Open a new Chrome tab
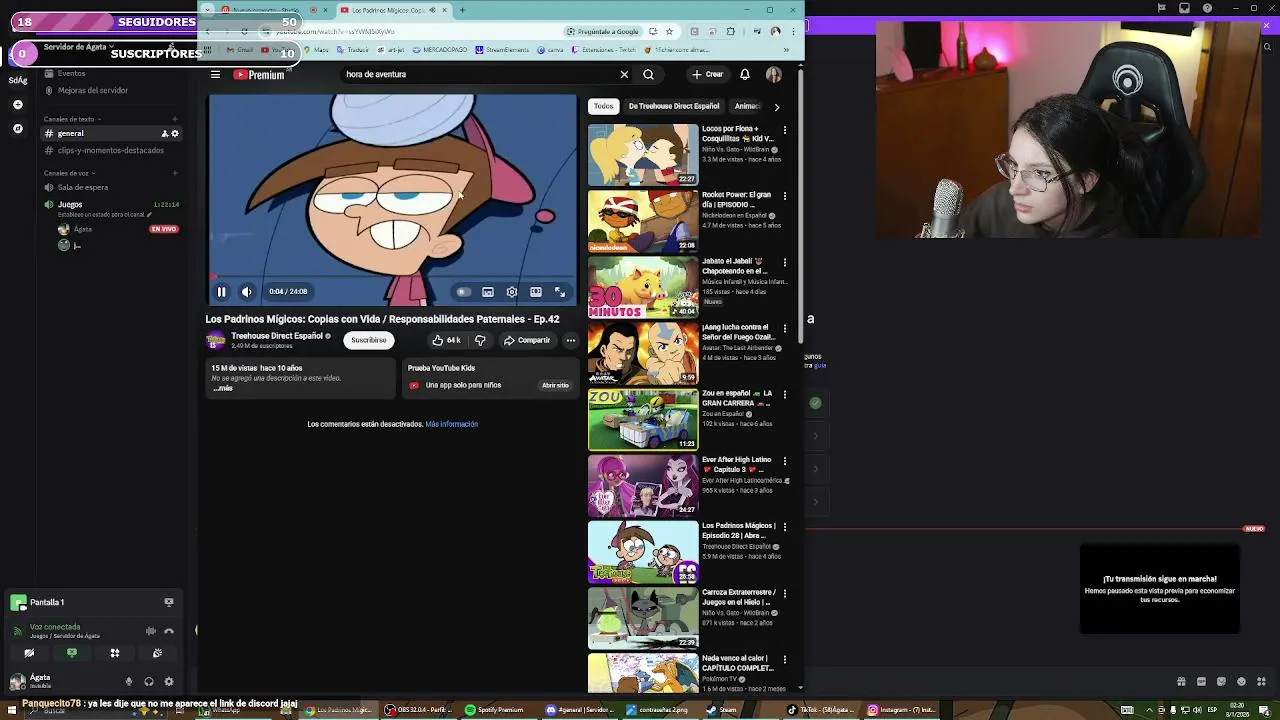Image resolution: width=1280 pixels, height=720 pixels. 462,10
